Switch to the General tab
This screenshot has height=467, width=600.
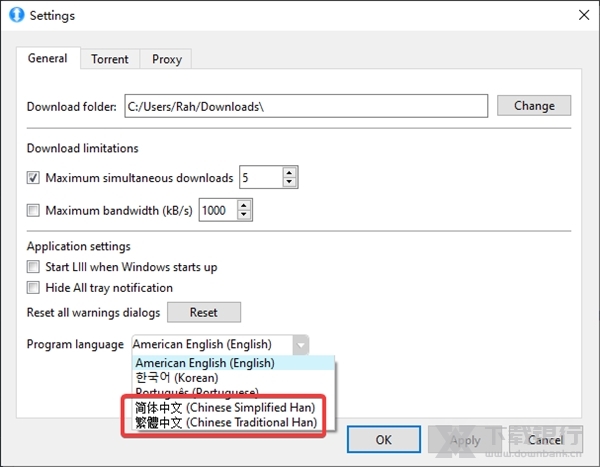pyautogui.click(x=48, y=58)
